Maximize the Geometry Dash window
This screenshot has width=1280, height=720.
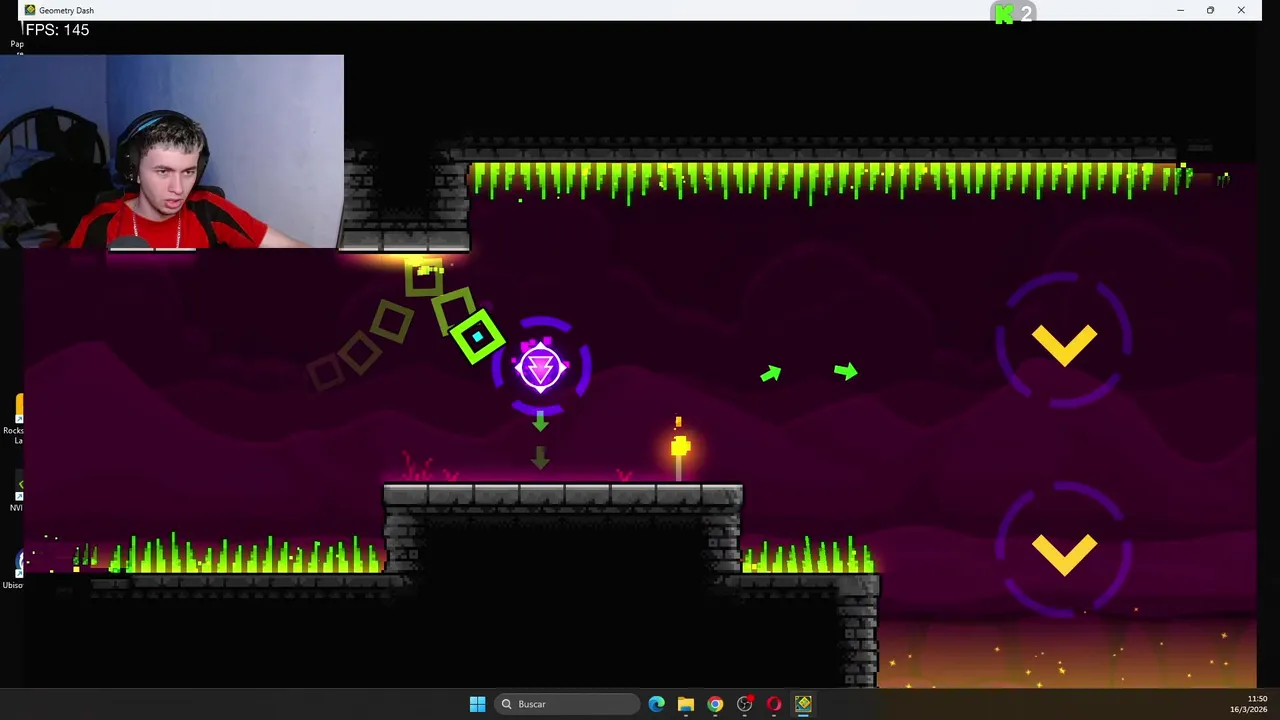pyautogui.click(x=1210, y=10)
